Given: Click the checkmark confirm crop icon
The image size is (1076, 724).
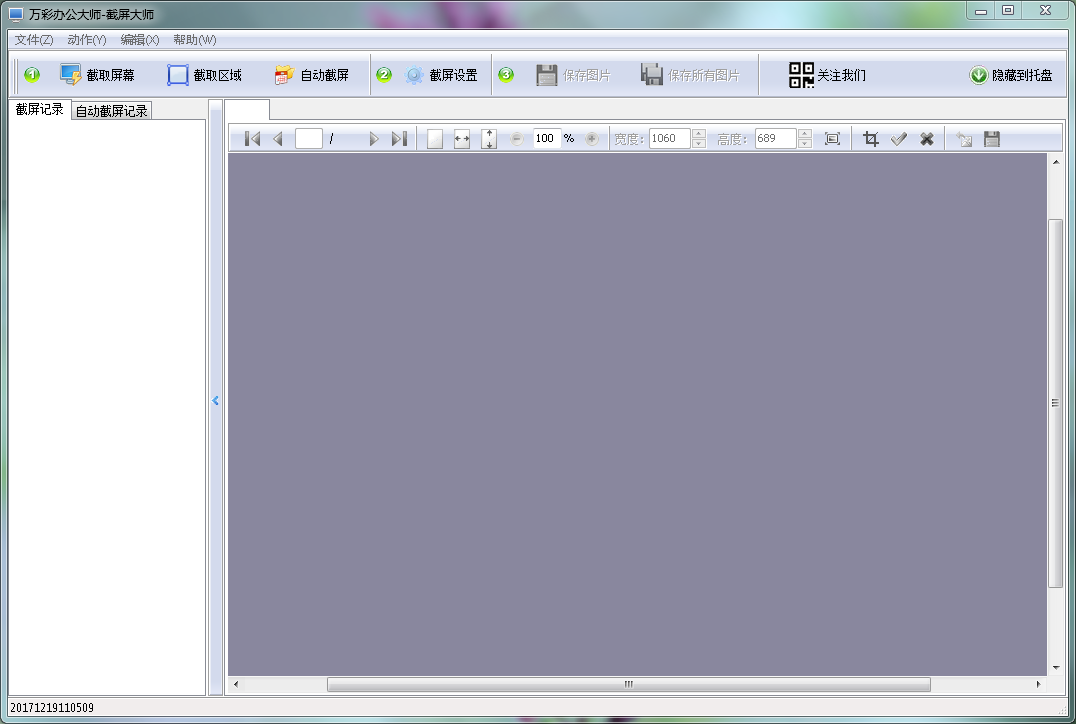Looking at the screenshot, I should pyautogui.click(x=899, y=139).
